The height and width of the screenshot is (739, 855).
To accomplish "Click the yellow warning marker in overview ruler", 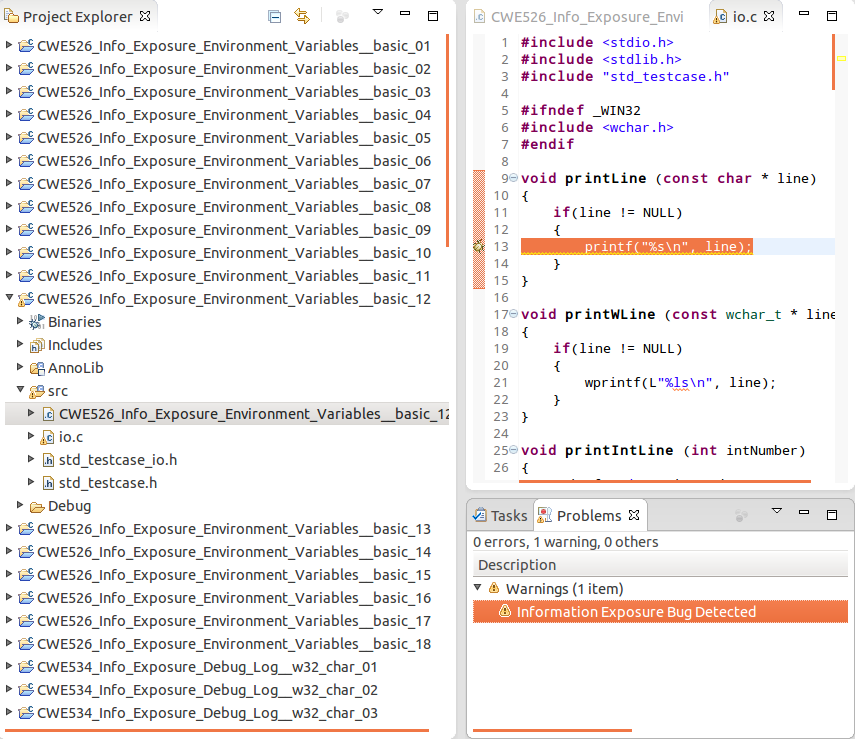I will [x=841, y=58].
